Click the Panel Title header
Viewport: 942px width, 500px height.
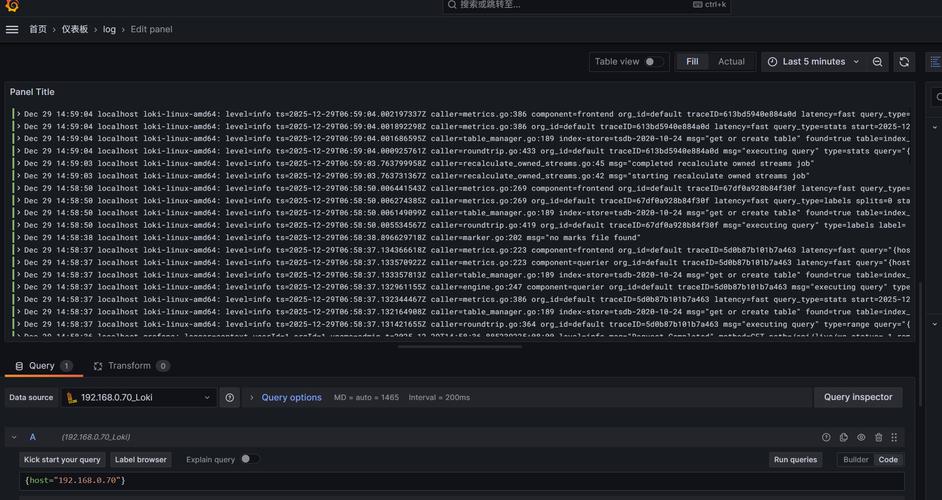(x=32, y=92)
